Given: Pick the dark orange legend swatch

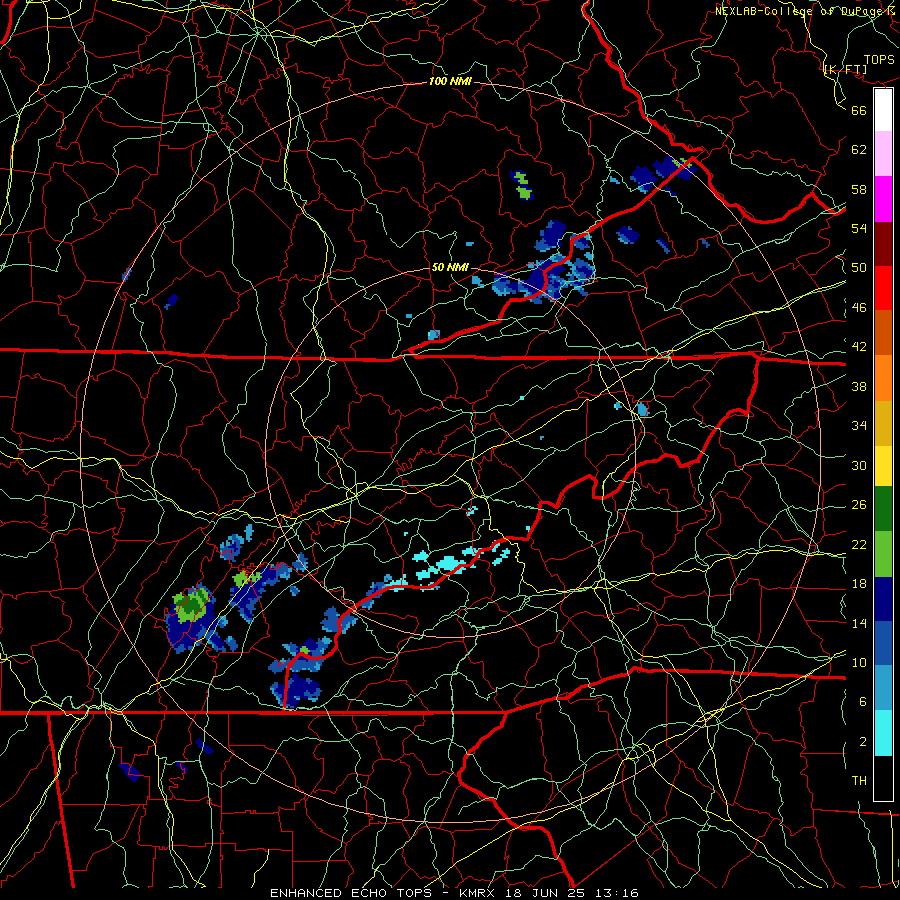Looking at the screenshot, I should click(x=883, y=332).
